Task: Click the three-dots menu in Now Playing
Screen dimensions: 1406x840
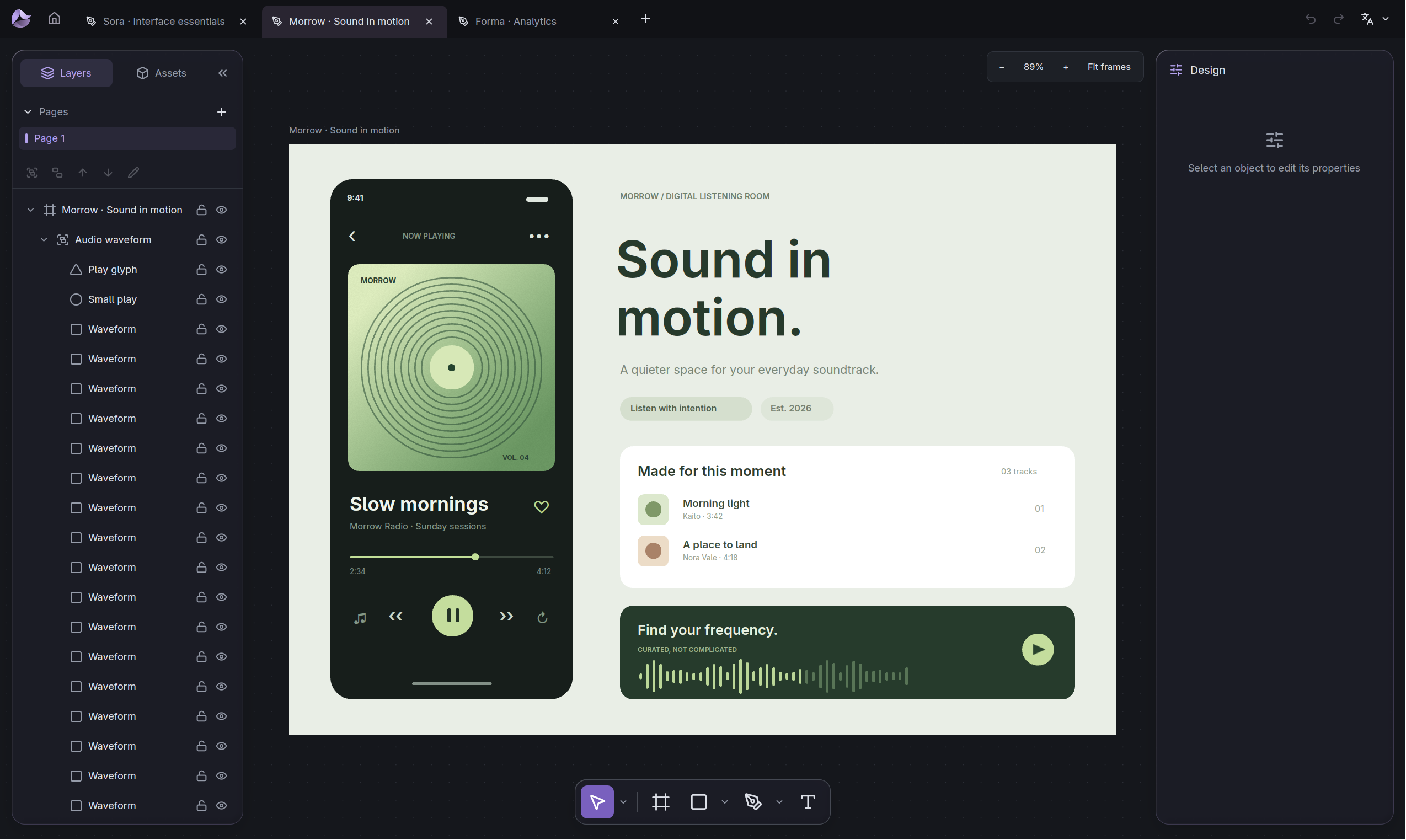Action: pyautogui.click(x=539, y=236)
